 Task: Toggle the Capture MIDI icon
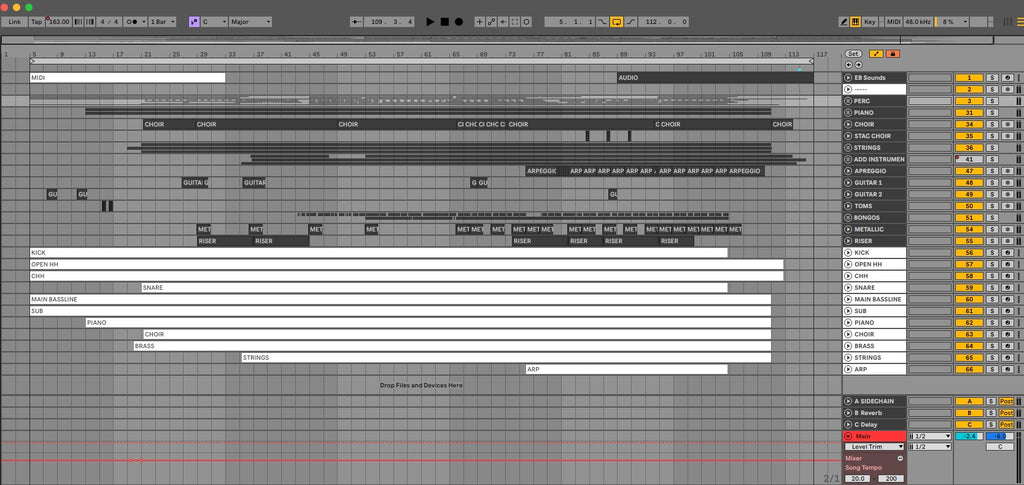(x=515, y=22)
